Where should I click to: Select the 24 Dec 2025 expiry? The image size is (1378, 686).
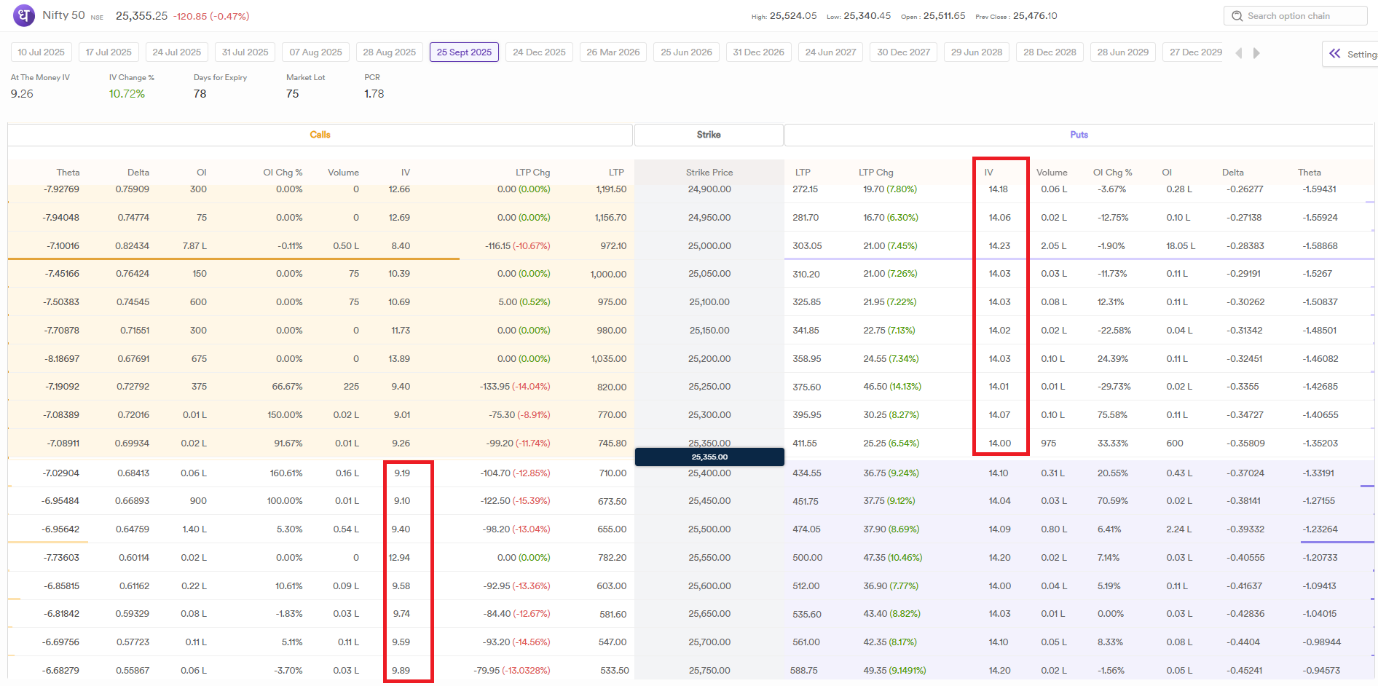tap(540, 52)
